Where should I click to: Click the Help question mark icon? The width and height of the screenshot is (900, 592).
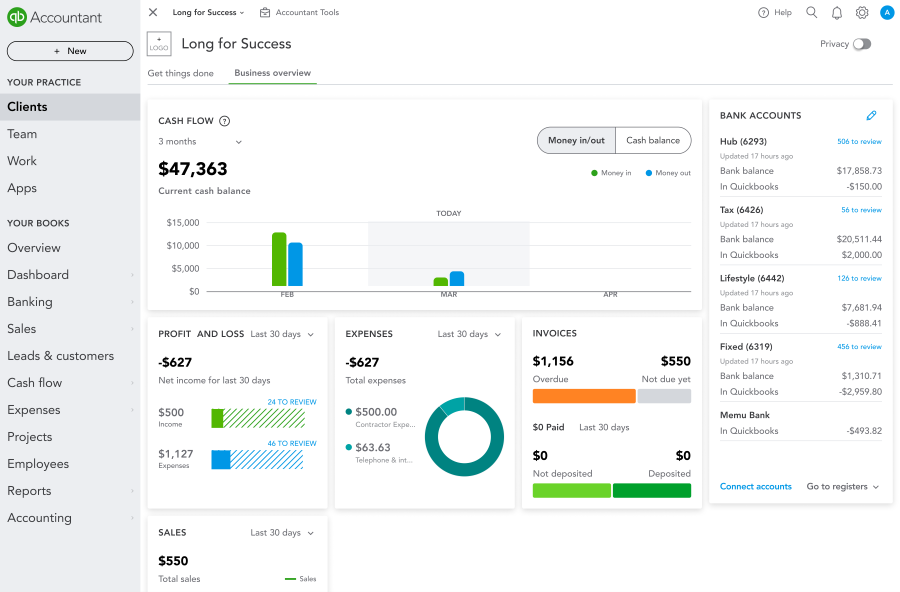coord(763,13)
